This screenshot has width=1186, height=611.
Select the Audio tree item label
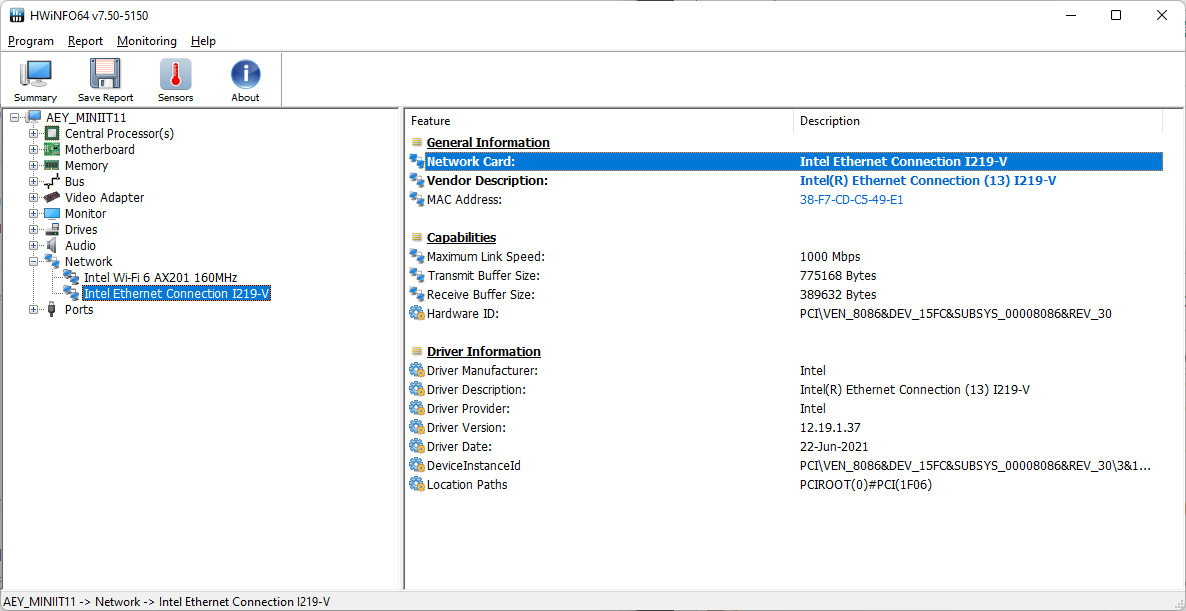point(80,246)
